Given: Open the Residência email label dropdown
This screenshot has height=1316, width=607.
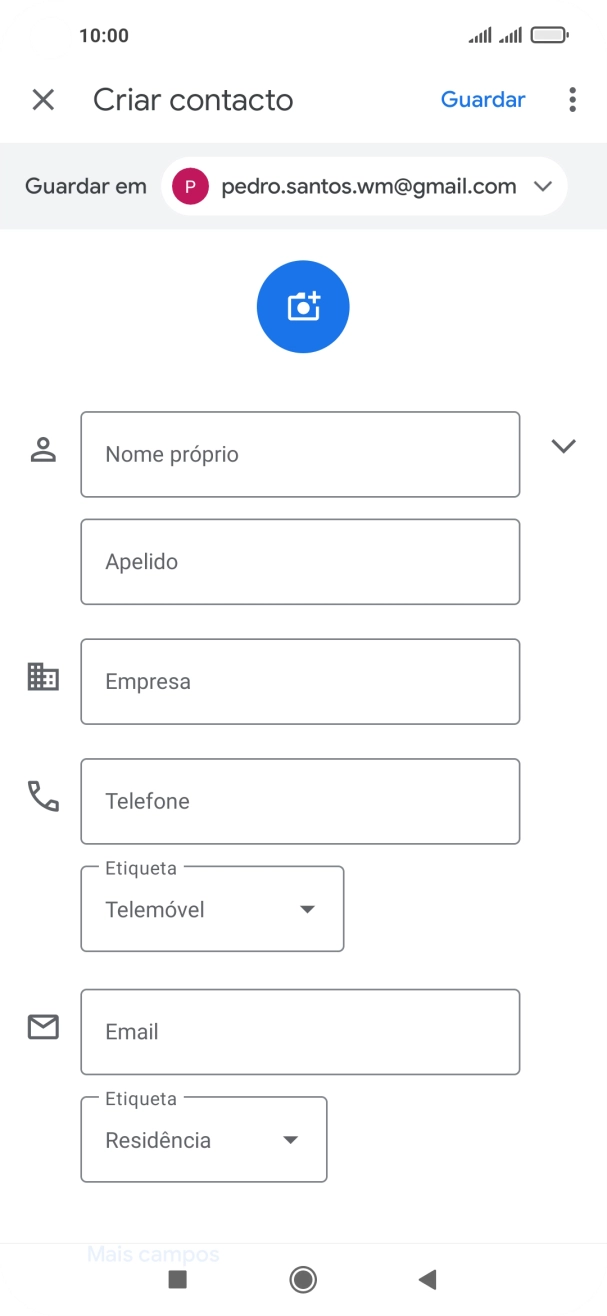Looking at the screenshot, I should 290,1139.
